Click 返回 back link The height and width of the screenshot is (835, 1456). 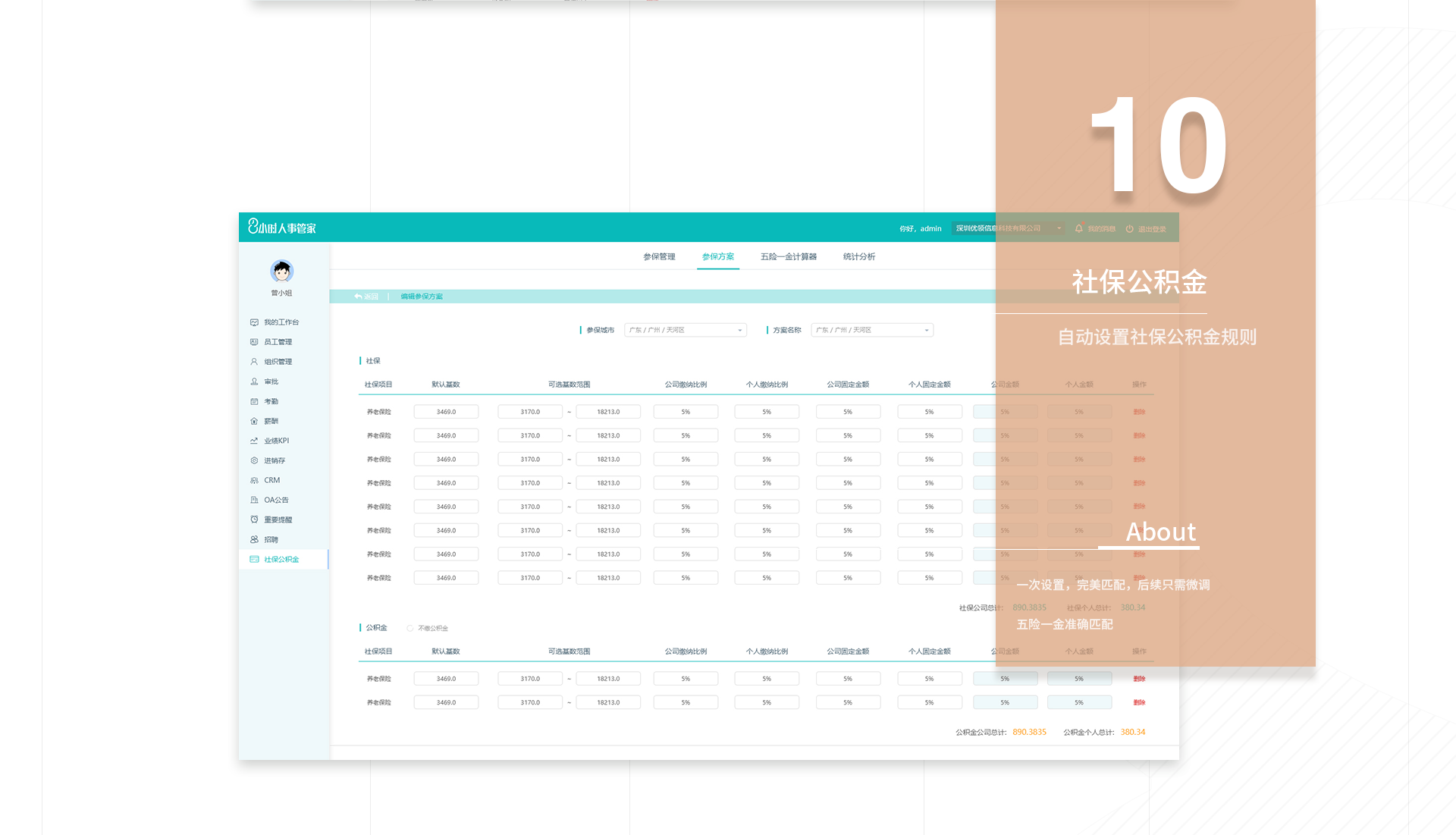coord(366,297)
